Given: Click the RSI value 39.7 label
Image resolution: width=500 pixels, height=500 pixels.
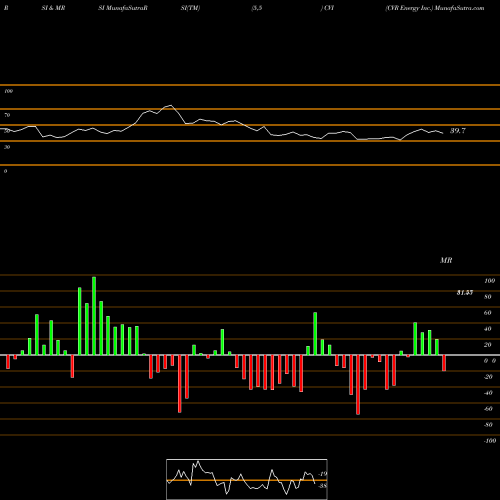Looking at the screenshot, I should pyautogui.click(x=458, y=131).
